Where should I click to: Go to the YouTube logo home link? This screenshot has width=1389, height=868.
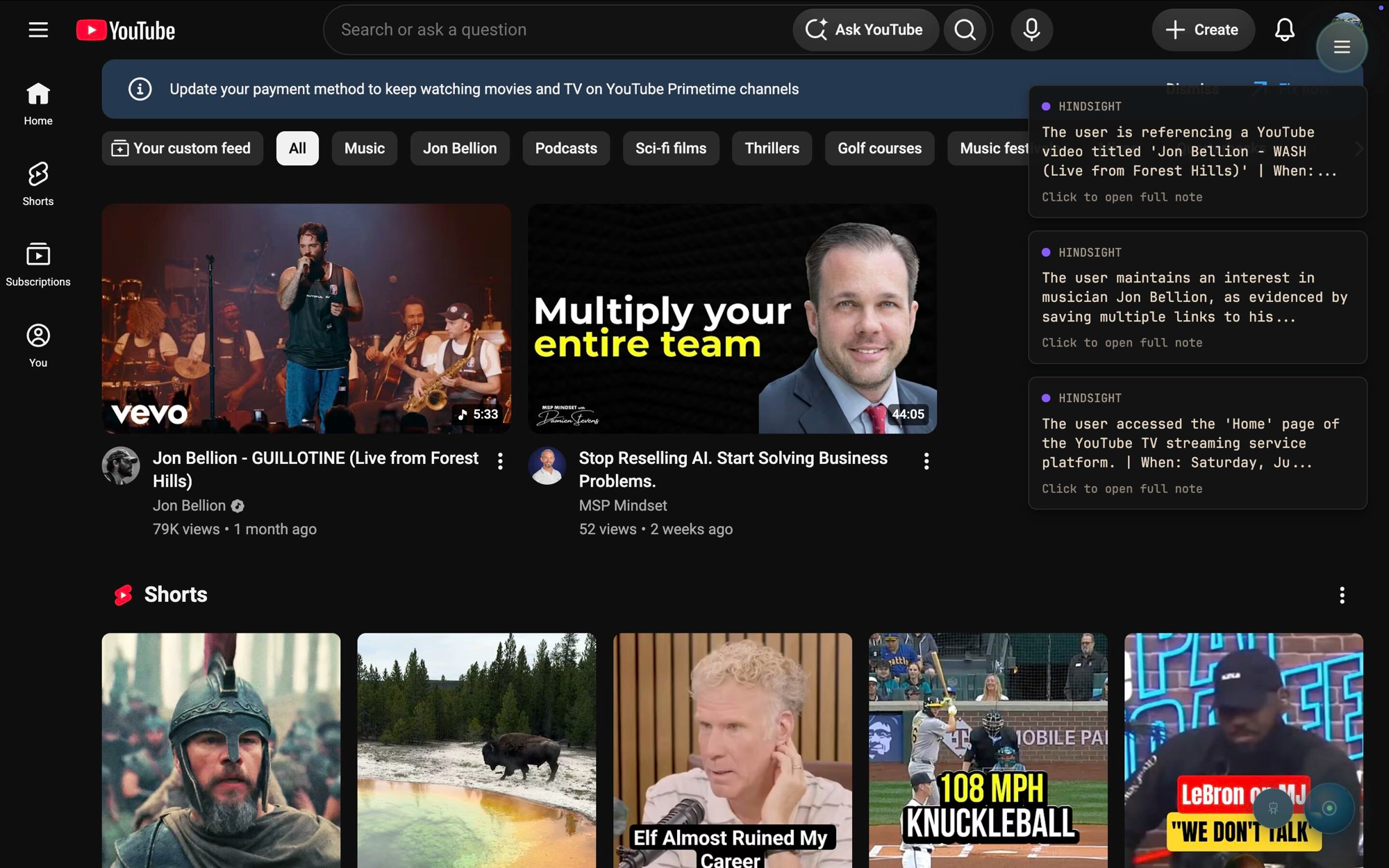(x=126, y=31)
